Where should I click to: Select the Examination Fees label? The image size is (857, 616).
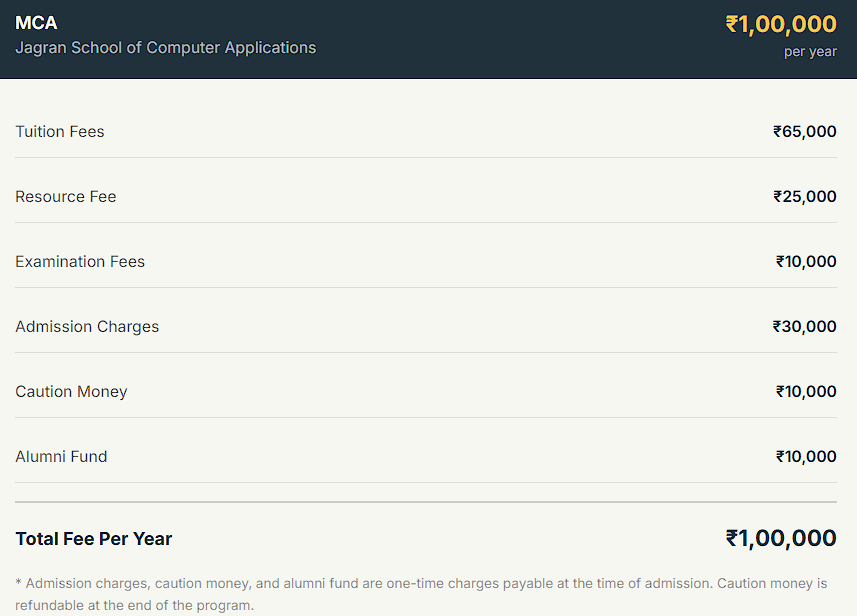pyautogui.click(x=80, y=262)
